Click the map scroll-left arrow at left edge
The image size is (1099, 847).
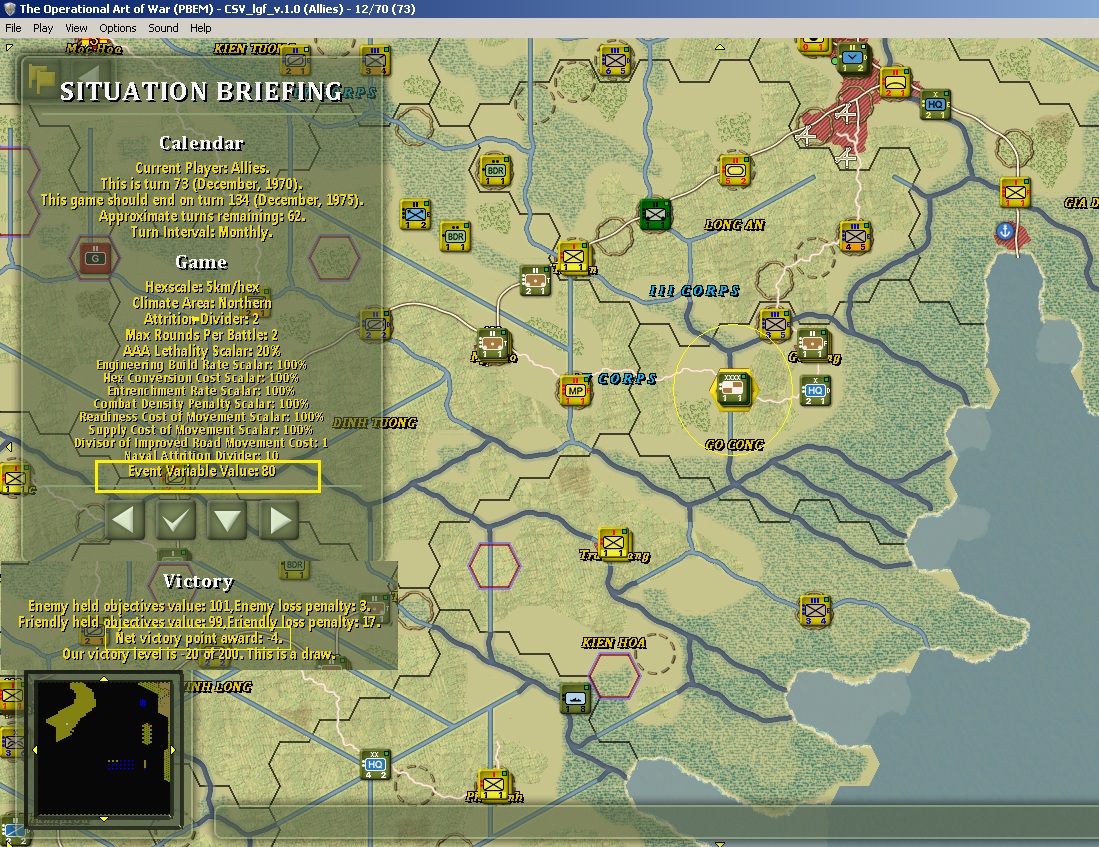[8, 447]
